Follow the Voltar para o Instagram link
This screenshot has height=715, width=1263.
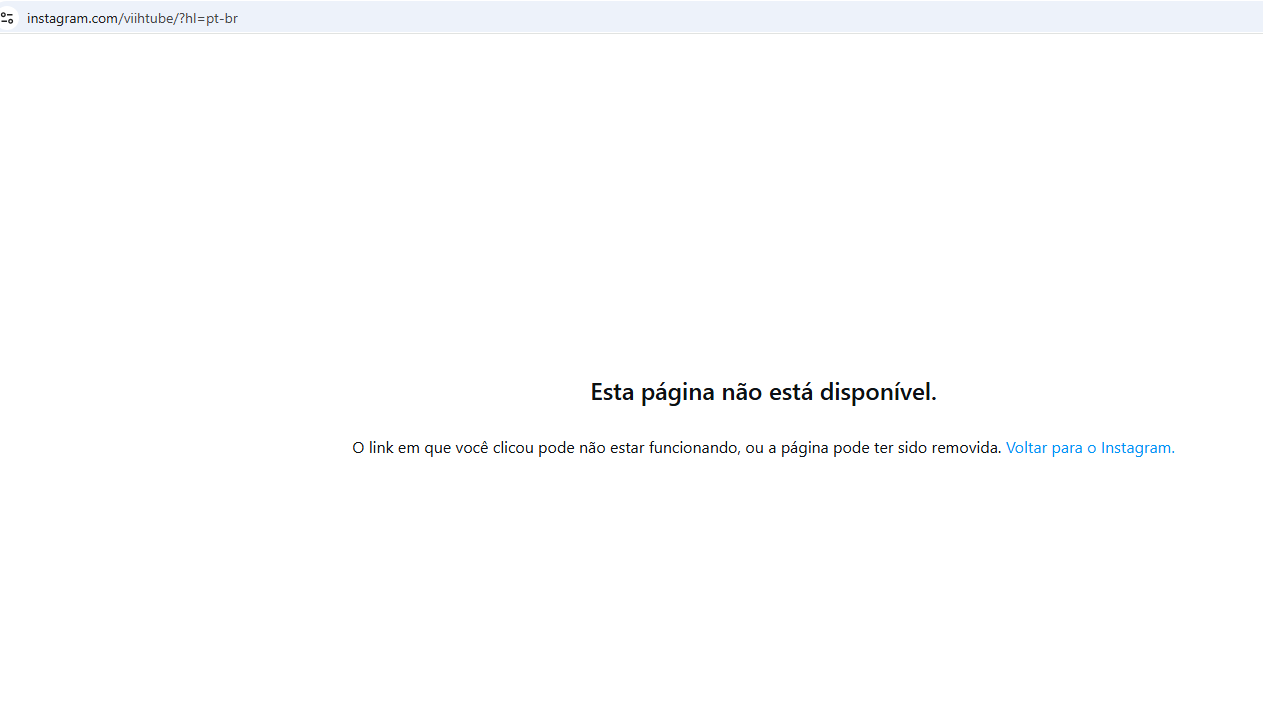(1090, 448)
